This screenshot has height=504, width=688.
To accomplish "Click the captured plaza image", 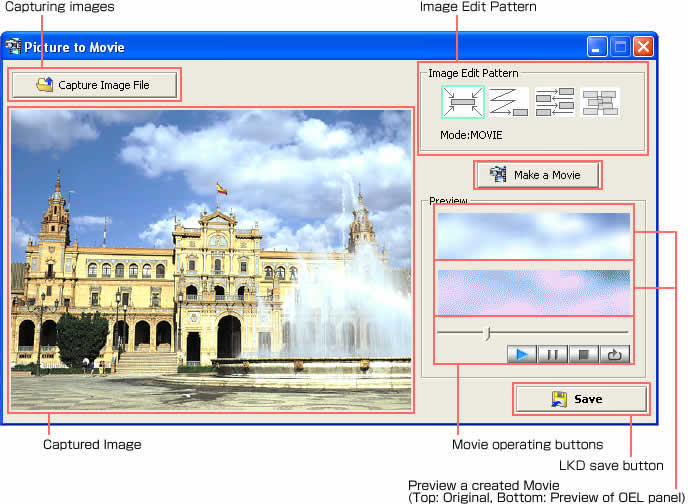I will 210,260.
